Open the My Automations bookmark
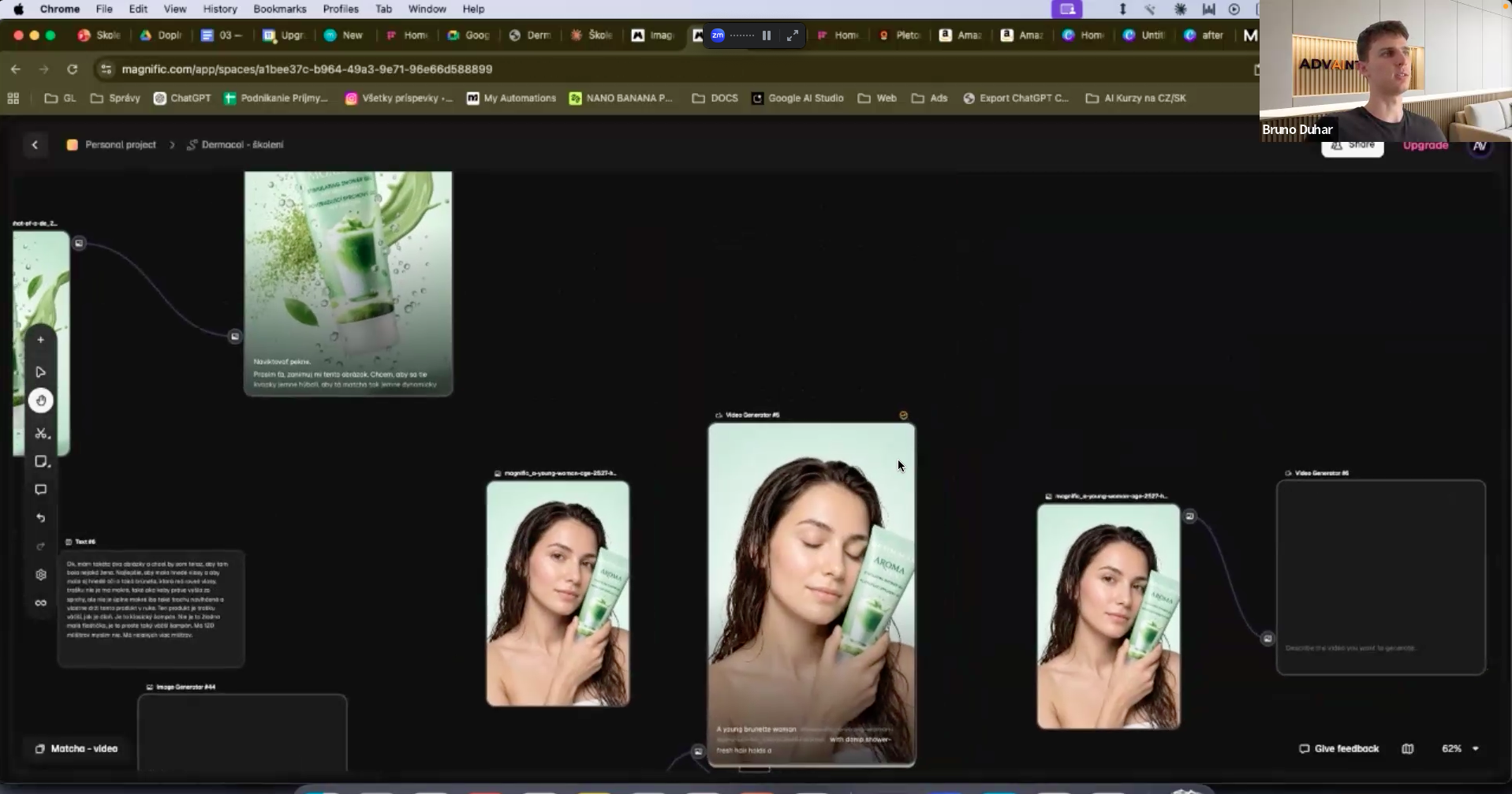 [511, 99]
